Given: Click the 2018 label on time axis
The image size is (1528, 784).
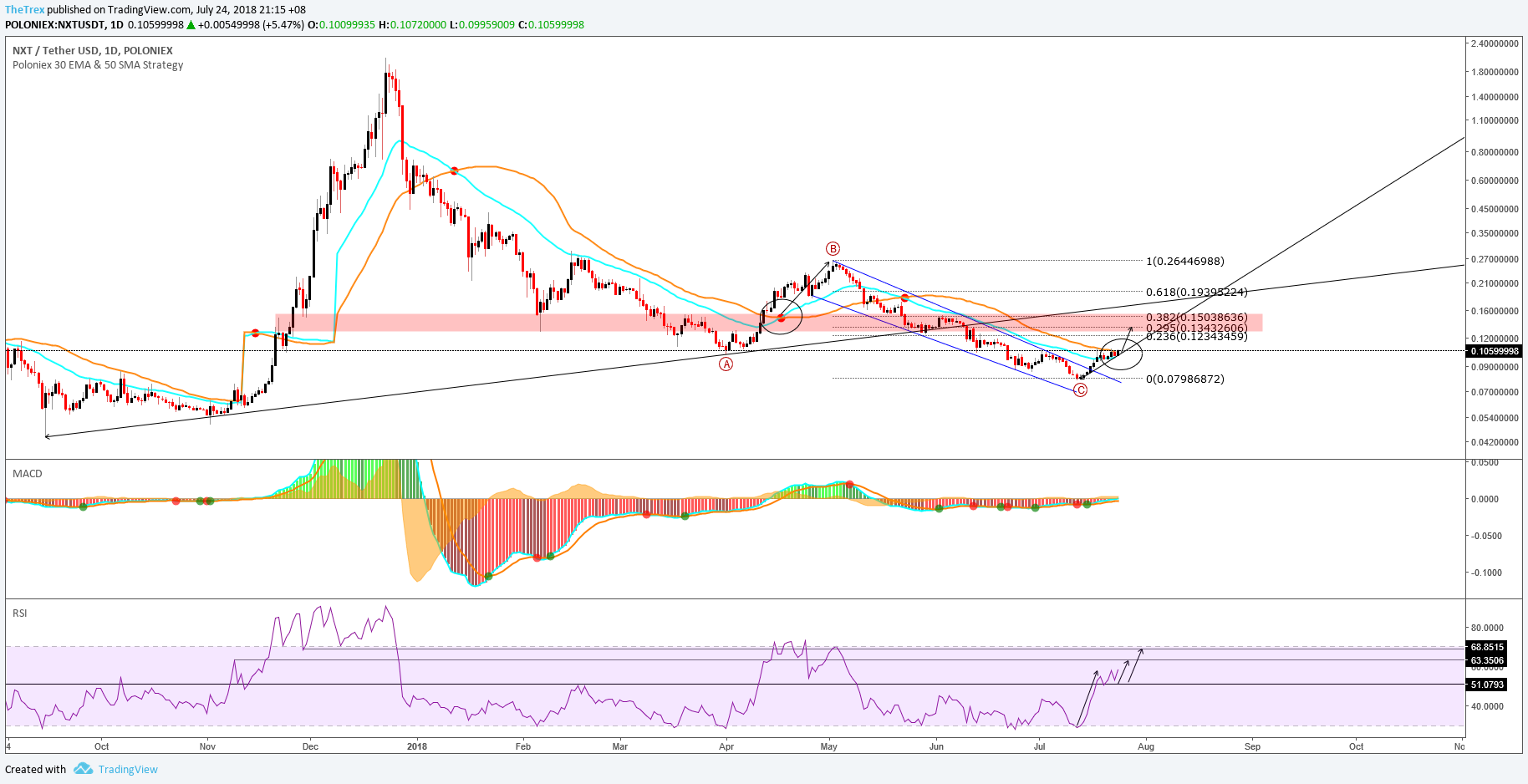Looking at the screenshot, I should [416, 746].
